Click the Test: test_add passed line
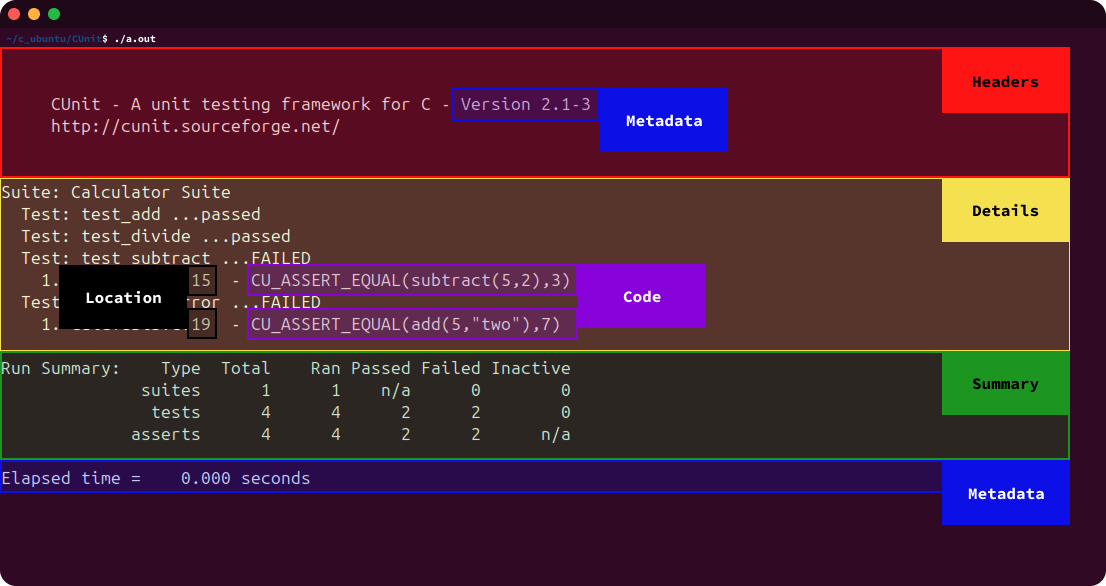Viewport: 1106px width, 586px height. [x=140, y=214]
